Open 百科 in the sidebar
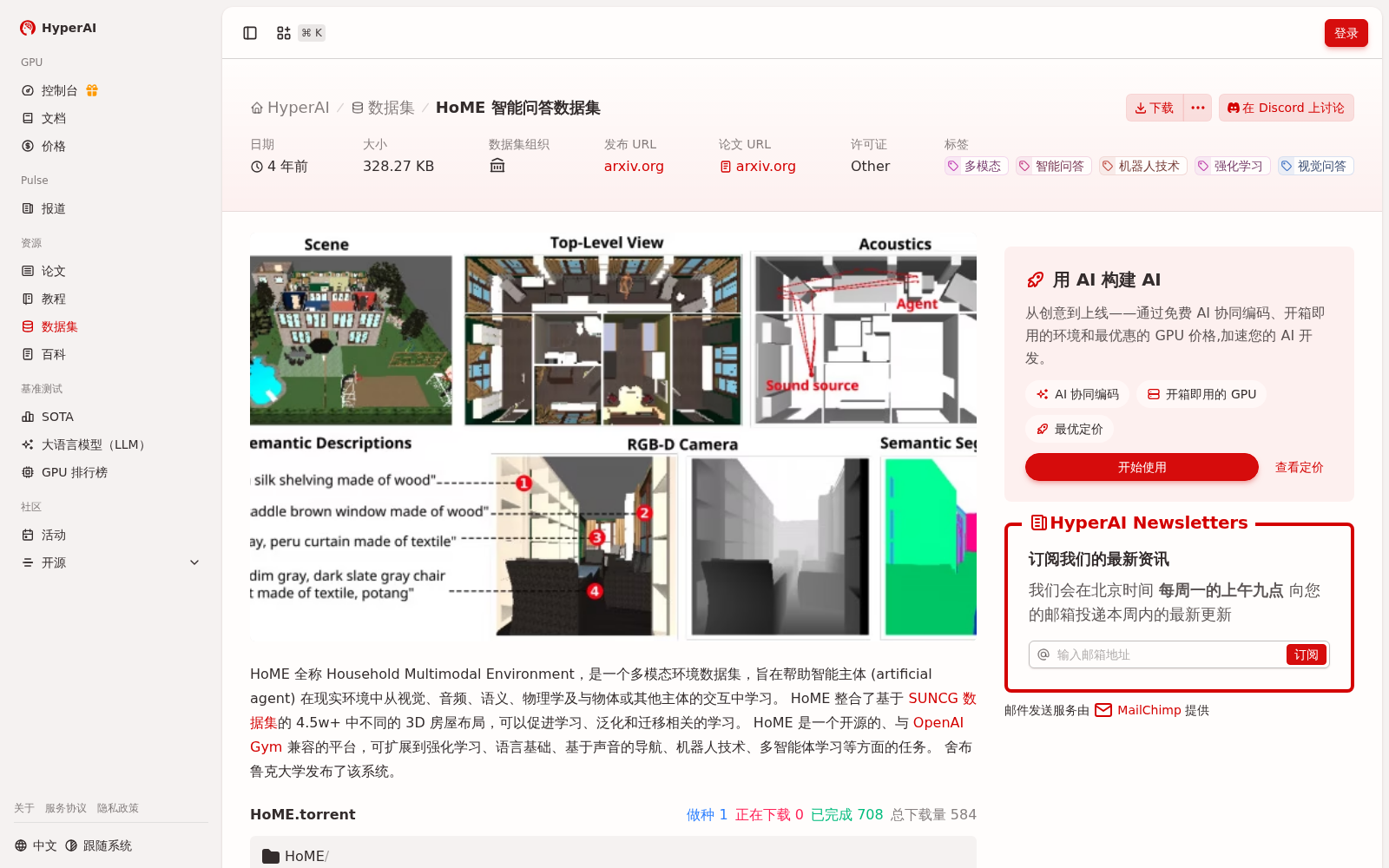 pos(111,354)
